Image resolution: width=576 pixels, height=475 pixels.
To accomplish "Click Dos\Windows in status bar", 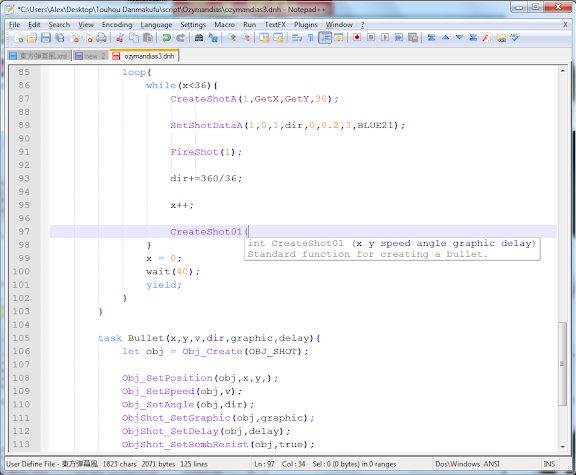I will point(457,464).
